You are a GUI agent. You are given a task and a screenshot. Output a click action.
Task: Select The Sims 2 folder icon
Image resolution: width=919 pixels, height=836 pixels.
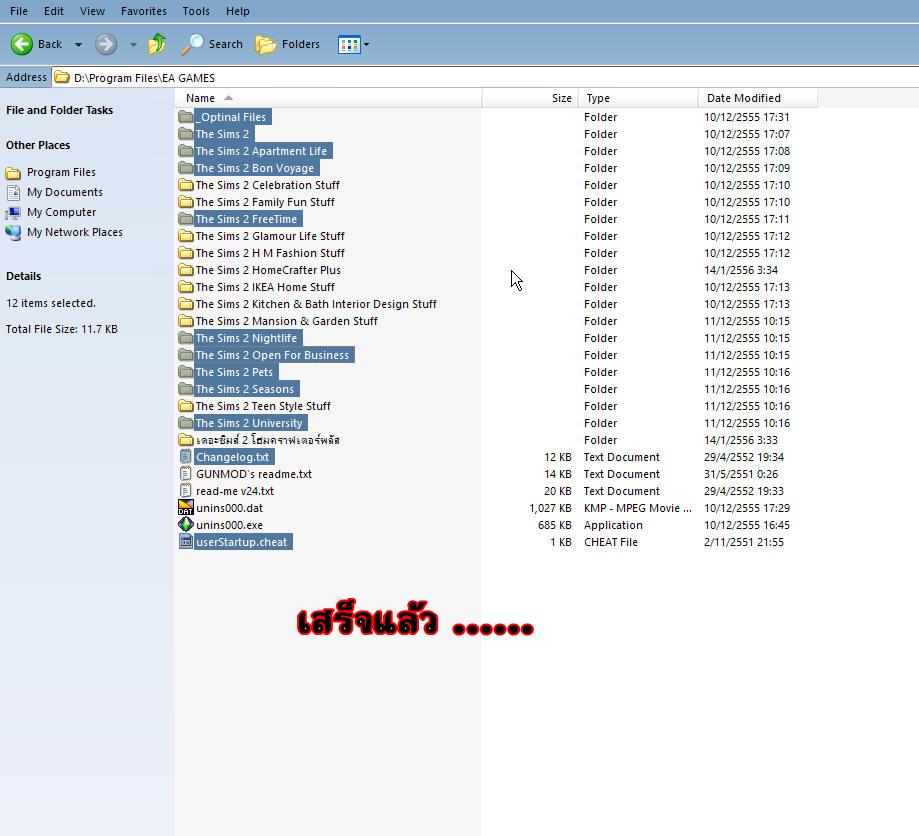click(186, 134)
